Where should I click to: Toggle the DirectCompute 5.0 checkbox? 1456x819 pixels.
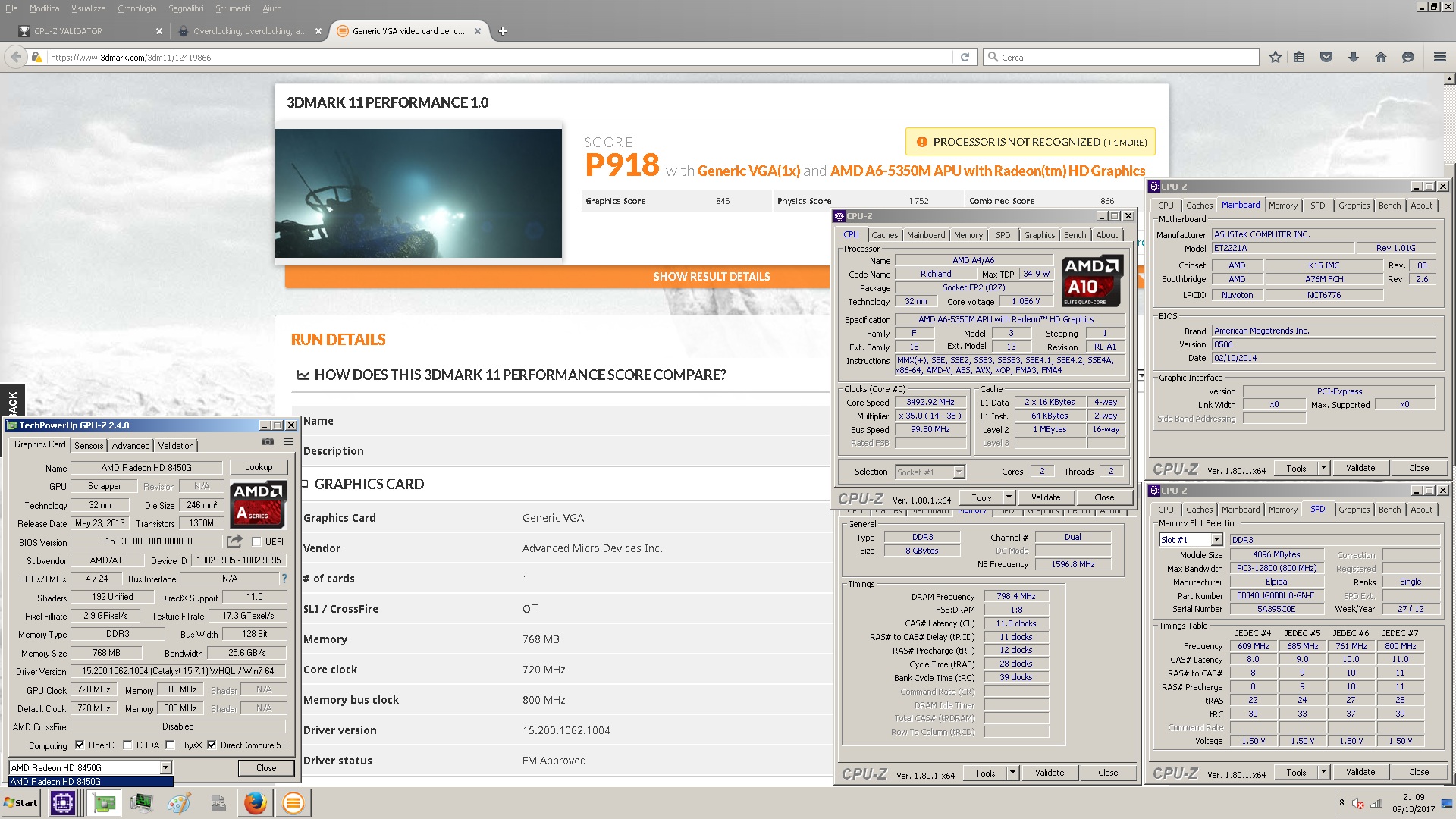coord(212,745)
